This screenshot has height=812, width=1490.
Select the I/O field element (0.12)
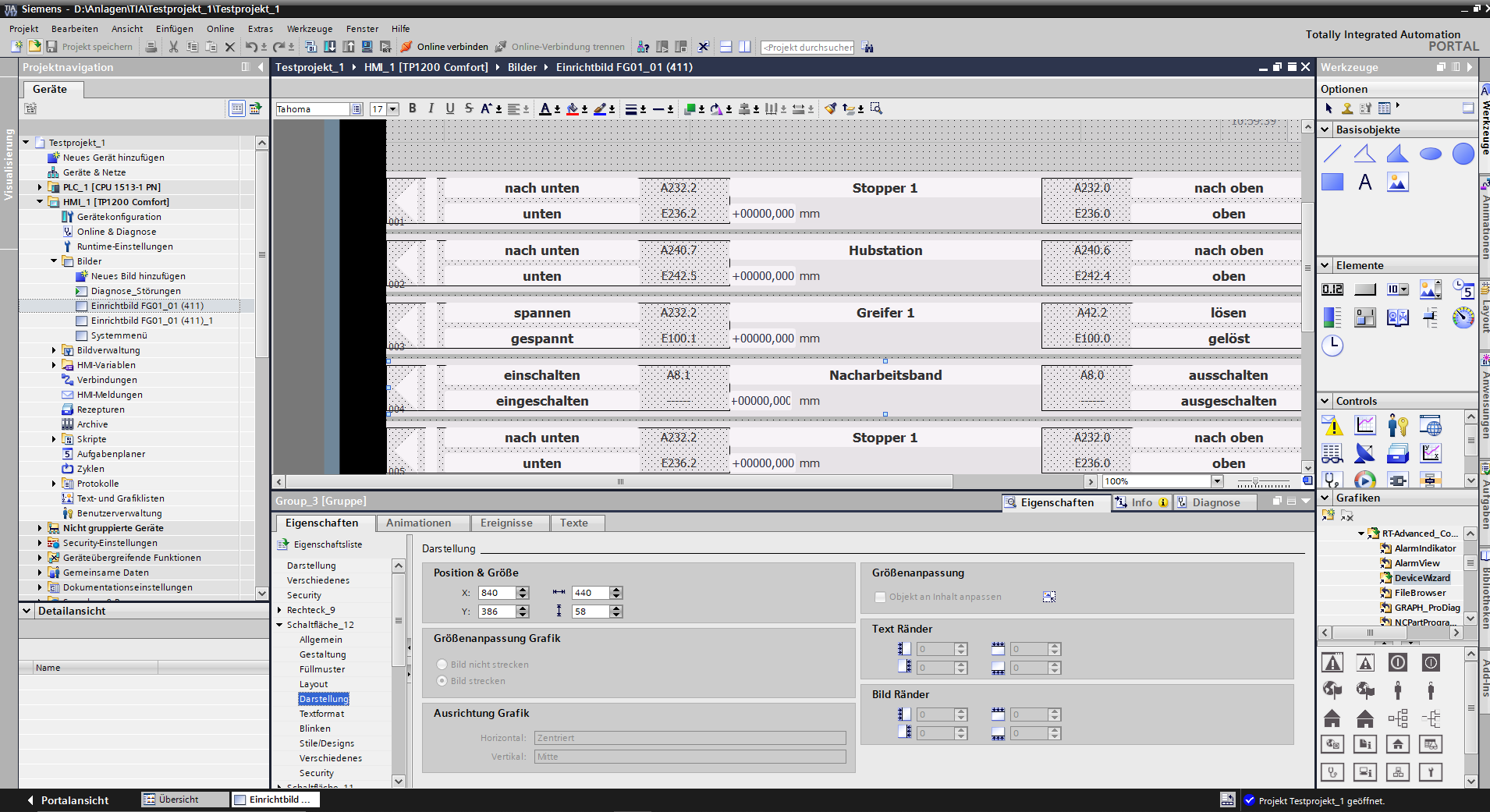[x=1332, y=289]
